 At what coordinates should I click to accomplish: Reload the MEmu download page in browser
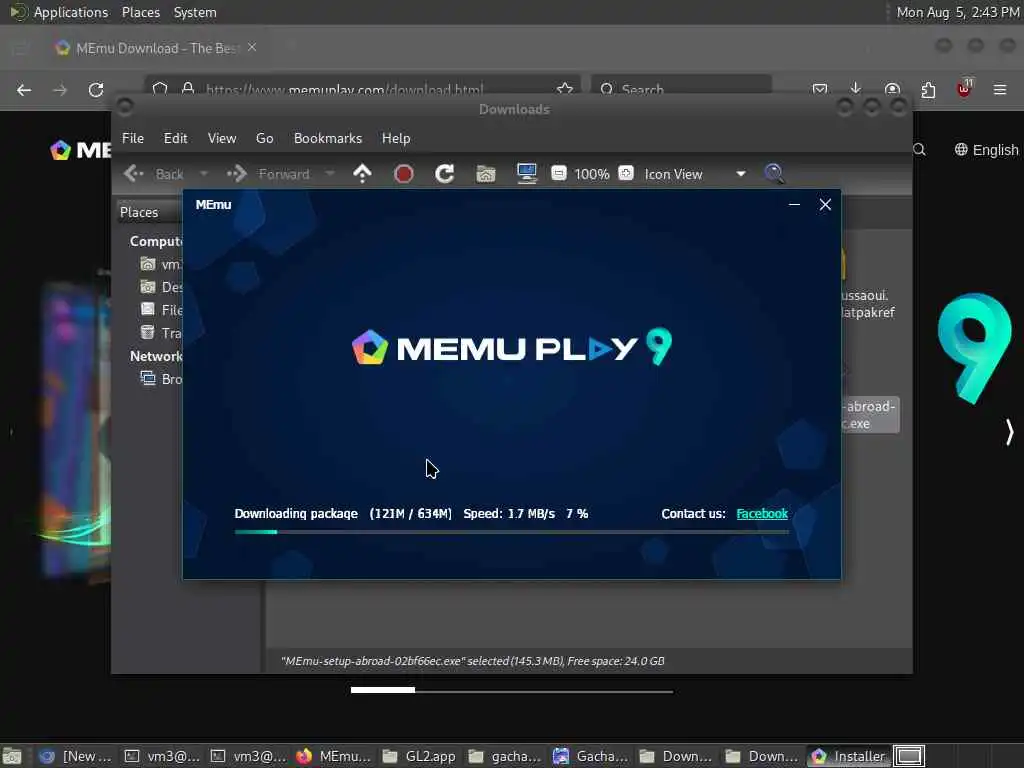(x=96, y=90)
